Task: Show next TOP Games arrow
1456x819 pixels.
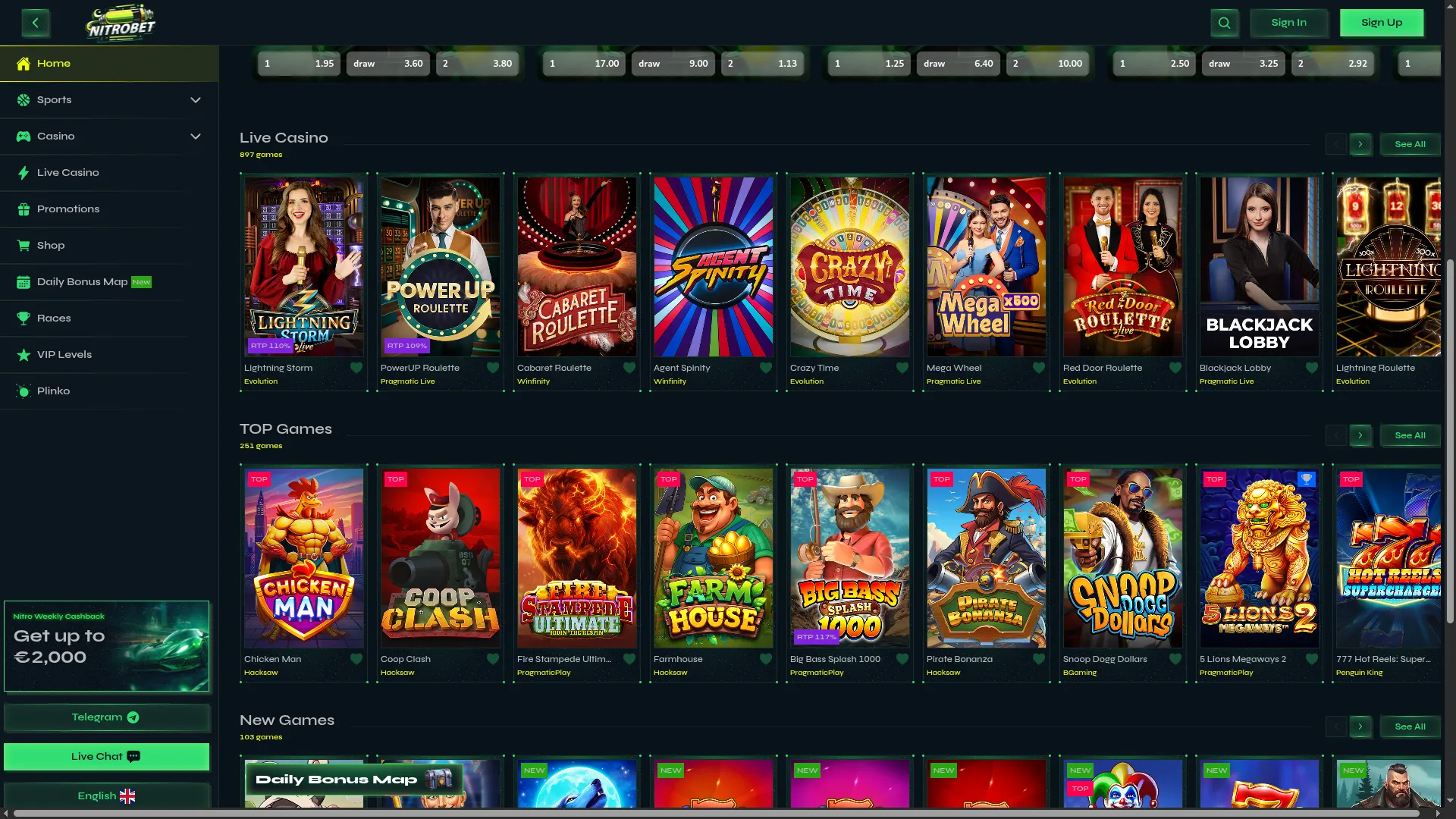Action: (1360, 435)
